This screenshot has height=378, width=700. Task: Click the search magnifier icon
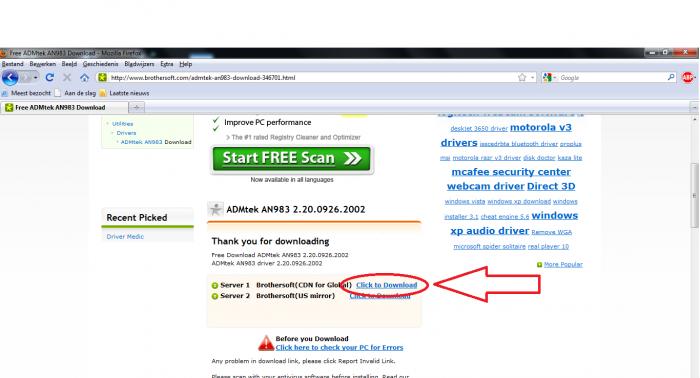(671, 77)
